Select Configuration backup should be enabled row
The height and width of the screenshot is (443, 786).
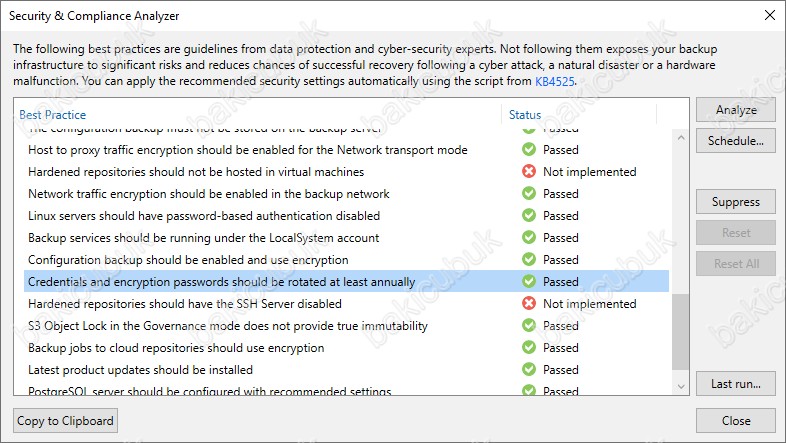pyautogui.click(x=346, y=260)
